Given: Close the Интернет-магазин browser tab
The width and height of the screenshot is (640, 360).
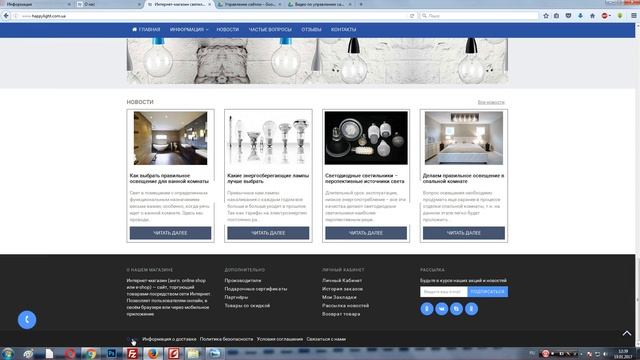Looking at the screenshot, I should 209,4.
